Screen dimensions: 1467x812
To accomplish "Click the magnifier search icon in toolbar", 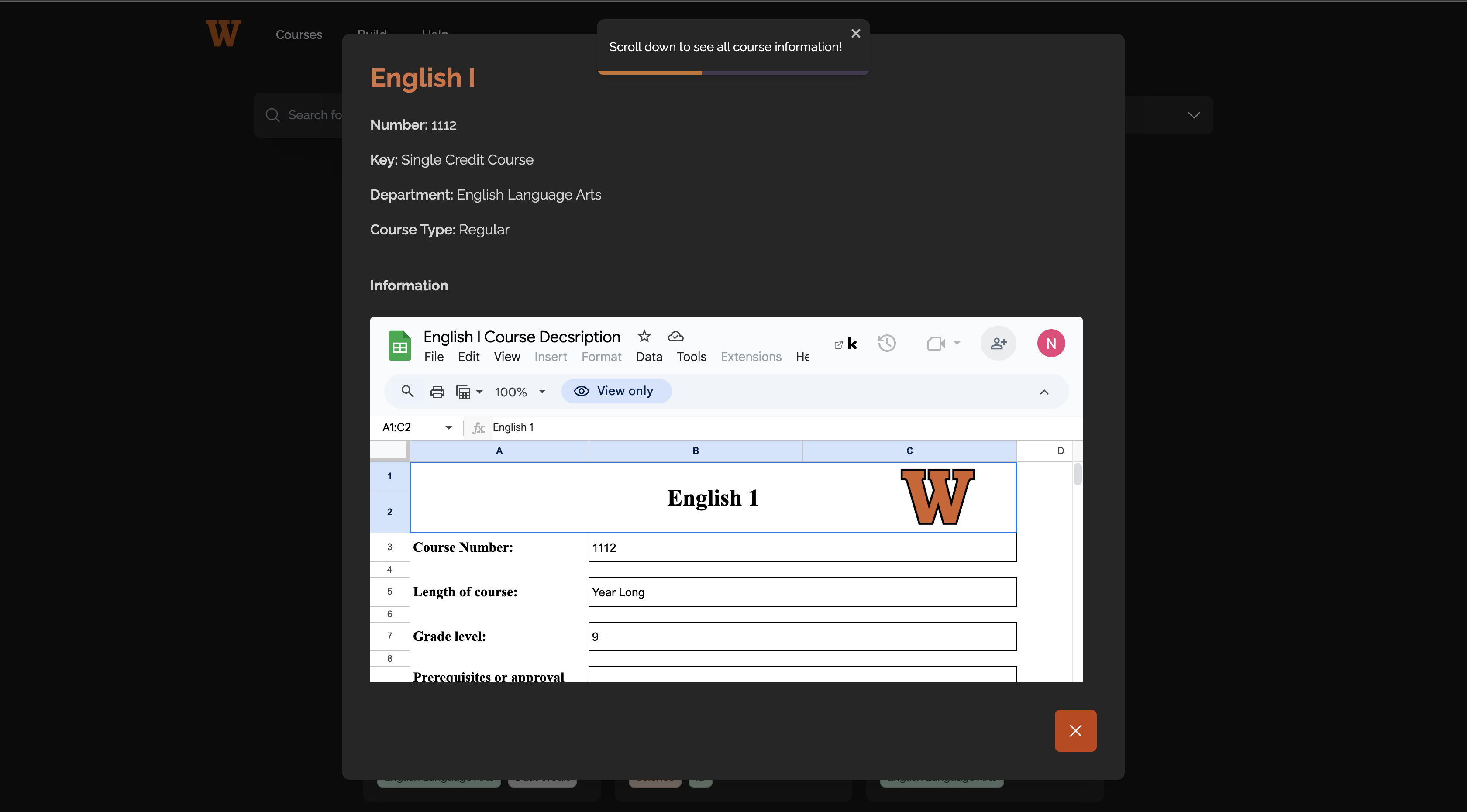I will pyautogui.click(x=407, y=391).
